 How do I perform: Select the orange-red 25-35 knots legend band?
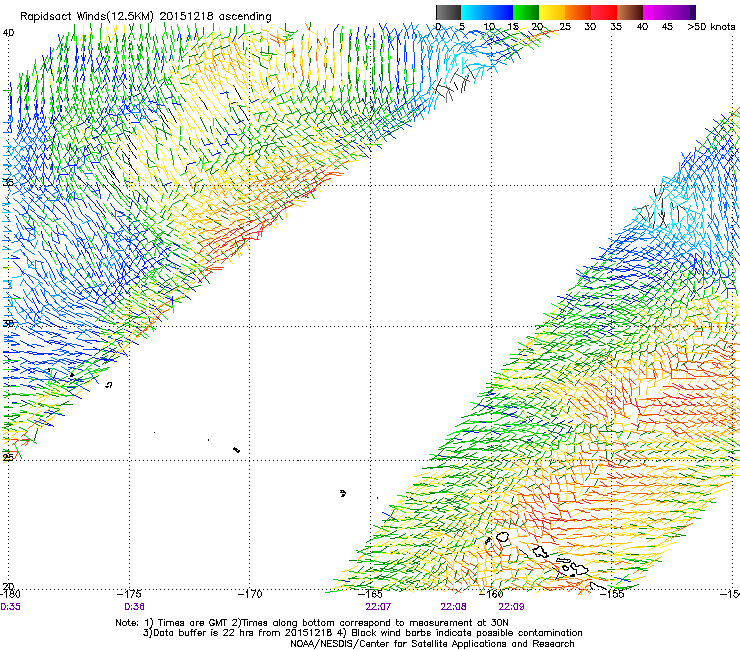[x=591, y=12]
